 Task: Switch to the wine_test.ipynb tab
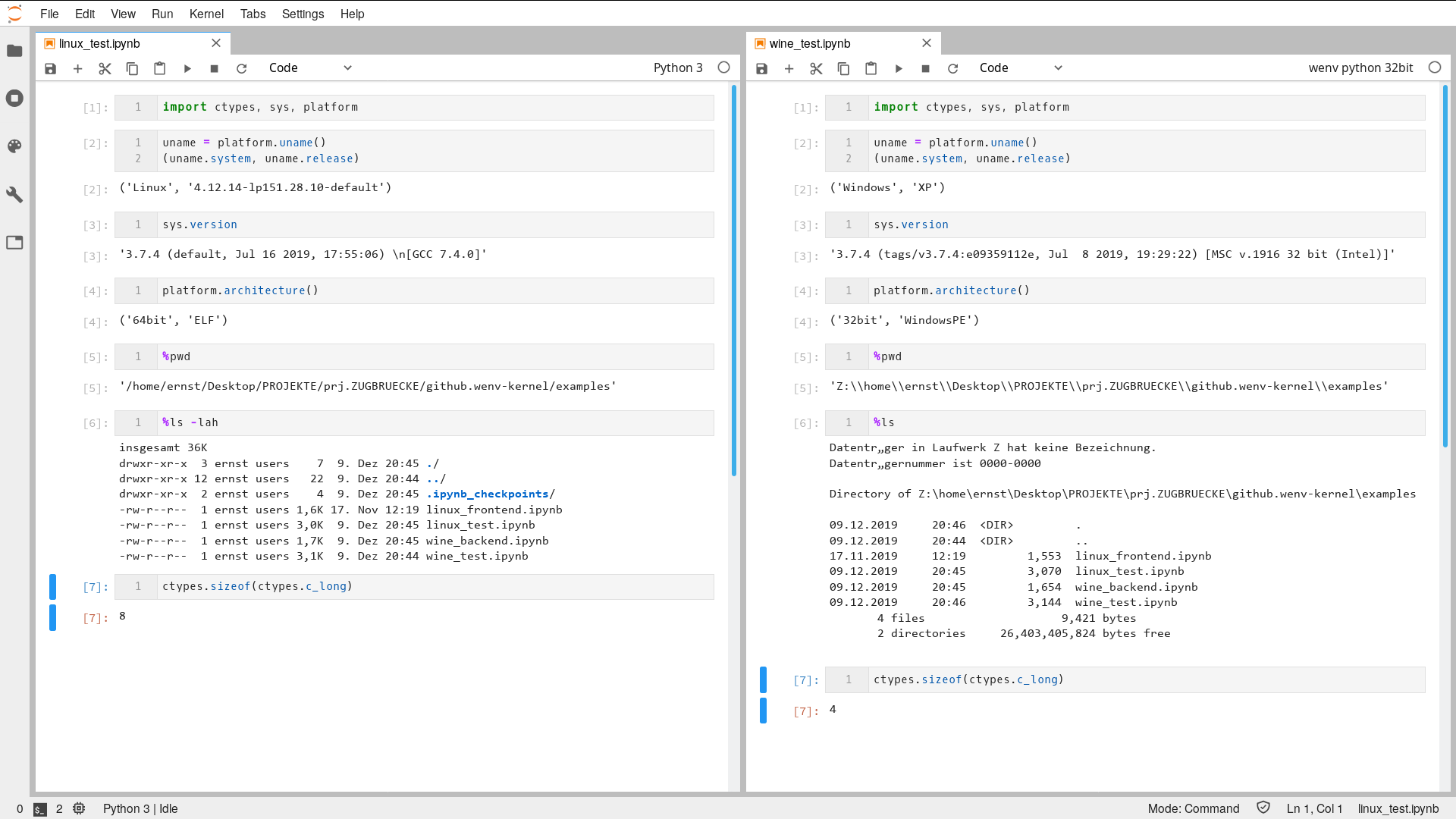[810, 43]
